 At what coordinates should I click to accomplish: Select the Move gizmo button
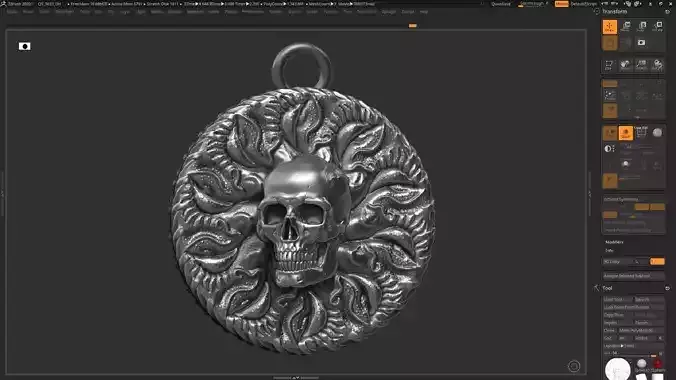626,27
